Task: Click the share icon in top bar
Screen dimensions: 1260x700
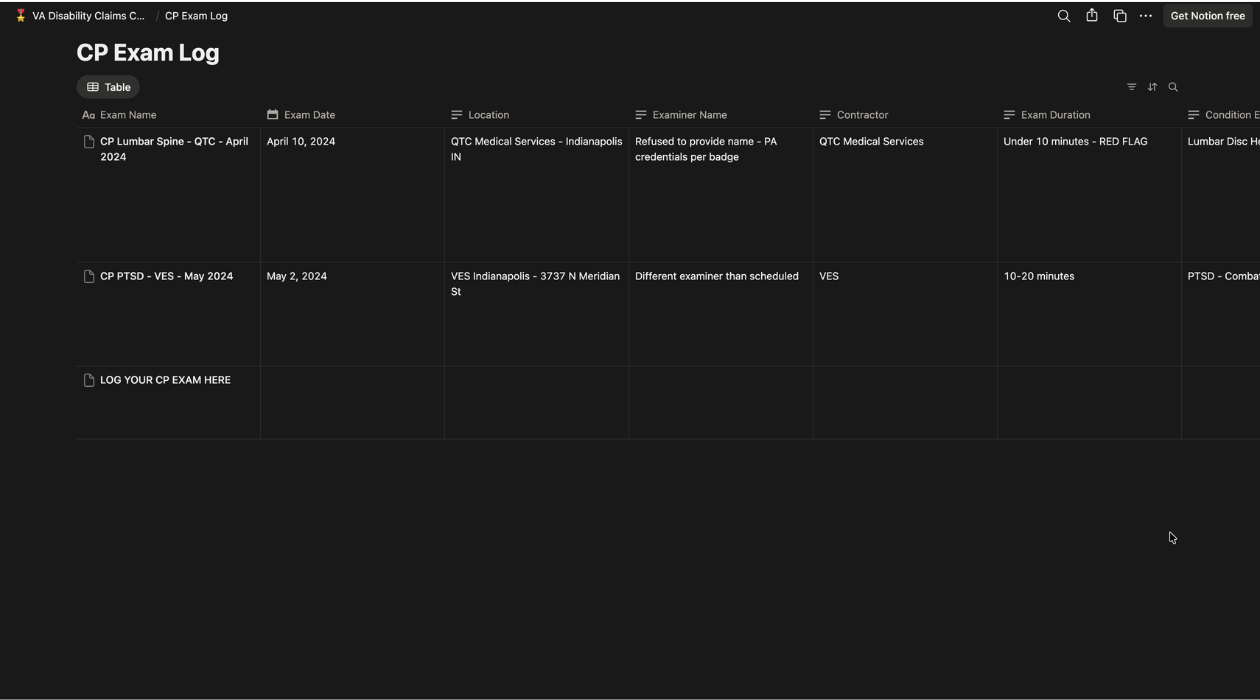Action: (1092, 16)
